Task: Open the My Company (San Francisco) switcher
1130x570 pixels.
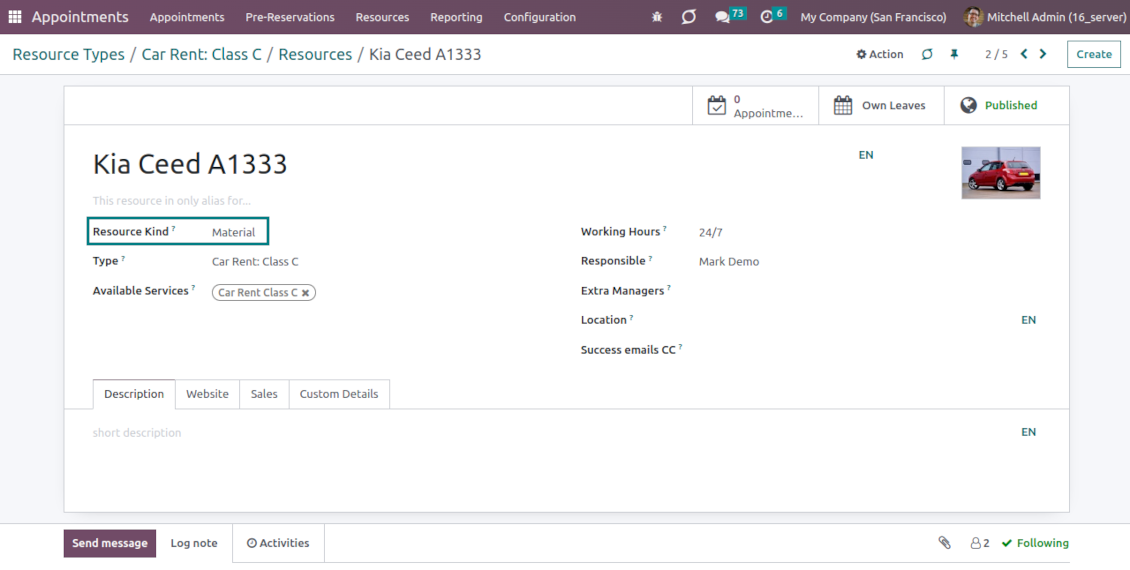Action: click(x=873, y=17)
